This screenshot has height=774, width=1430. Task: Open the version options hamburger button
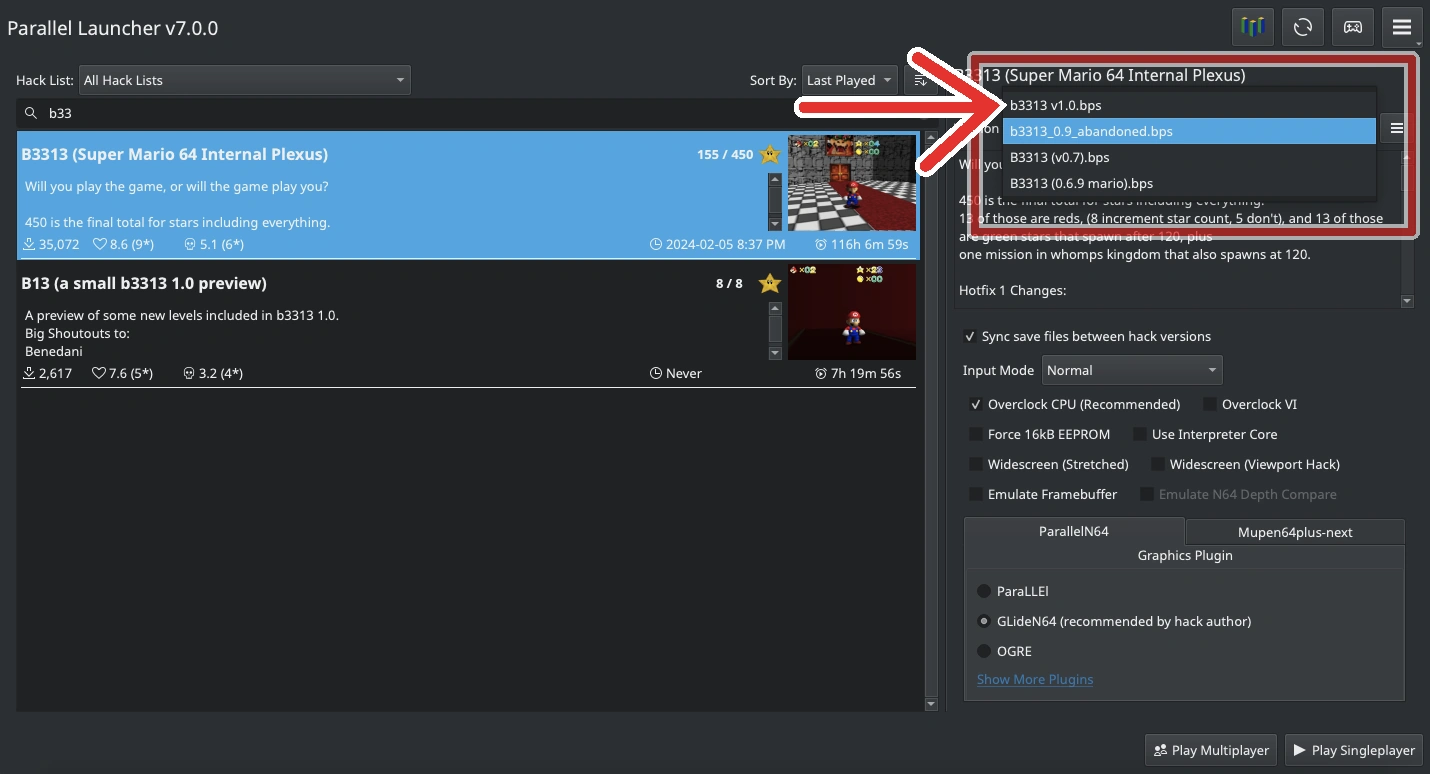(x=1397, y=128)
